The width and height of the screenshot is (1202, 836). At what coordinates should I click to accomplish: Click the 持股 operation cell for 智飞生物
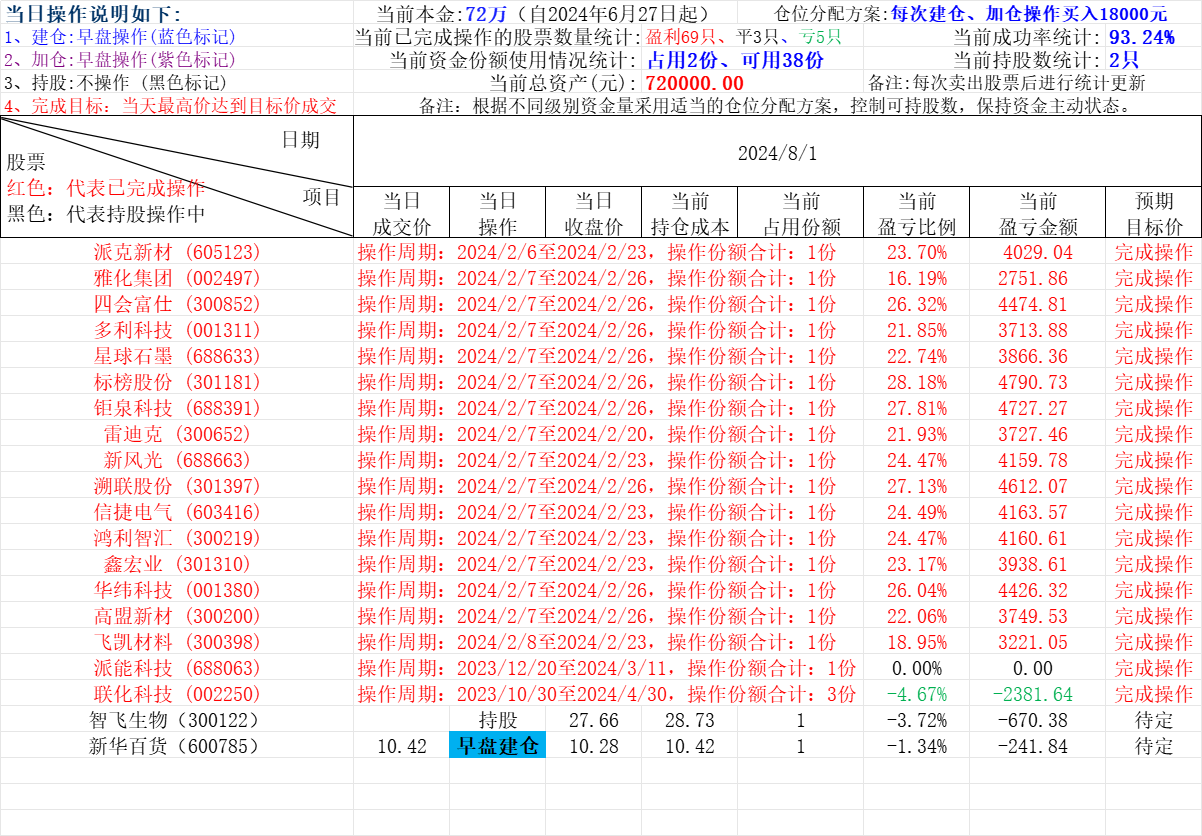pos(498,720)
